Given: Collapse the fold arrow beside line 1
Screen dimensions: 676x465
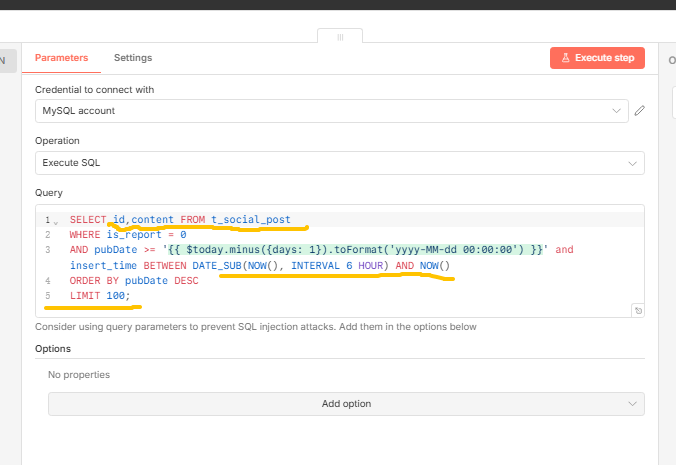Looking at the screenshot, I should [x=55, y=221].
